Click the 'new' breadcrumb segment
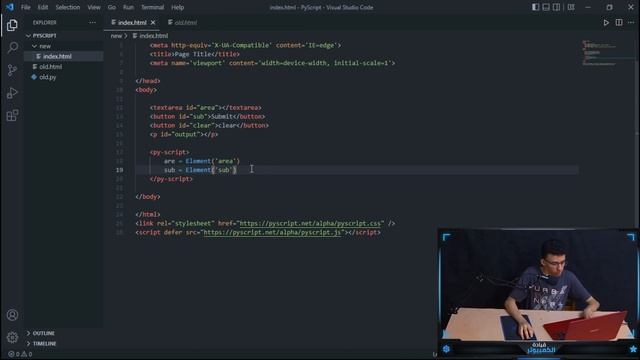 (x=116, y=36)
